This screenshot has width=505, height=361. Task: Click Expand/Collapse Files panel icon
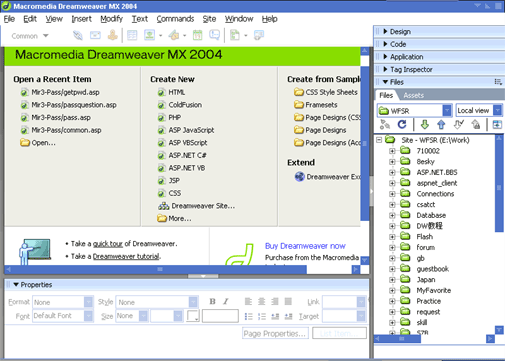pos(497,125)
